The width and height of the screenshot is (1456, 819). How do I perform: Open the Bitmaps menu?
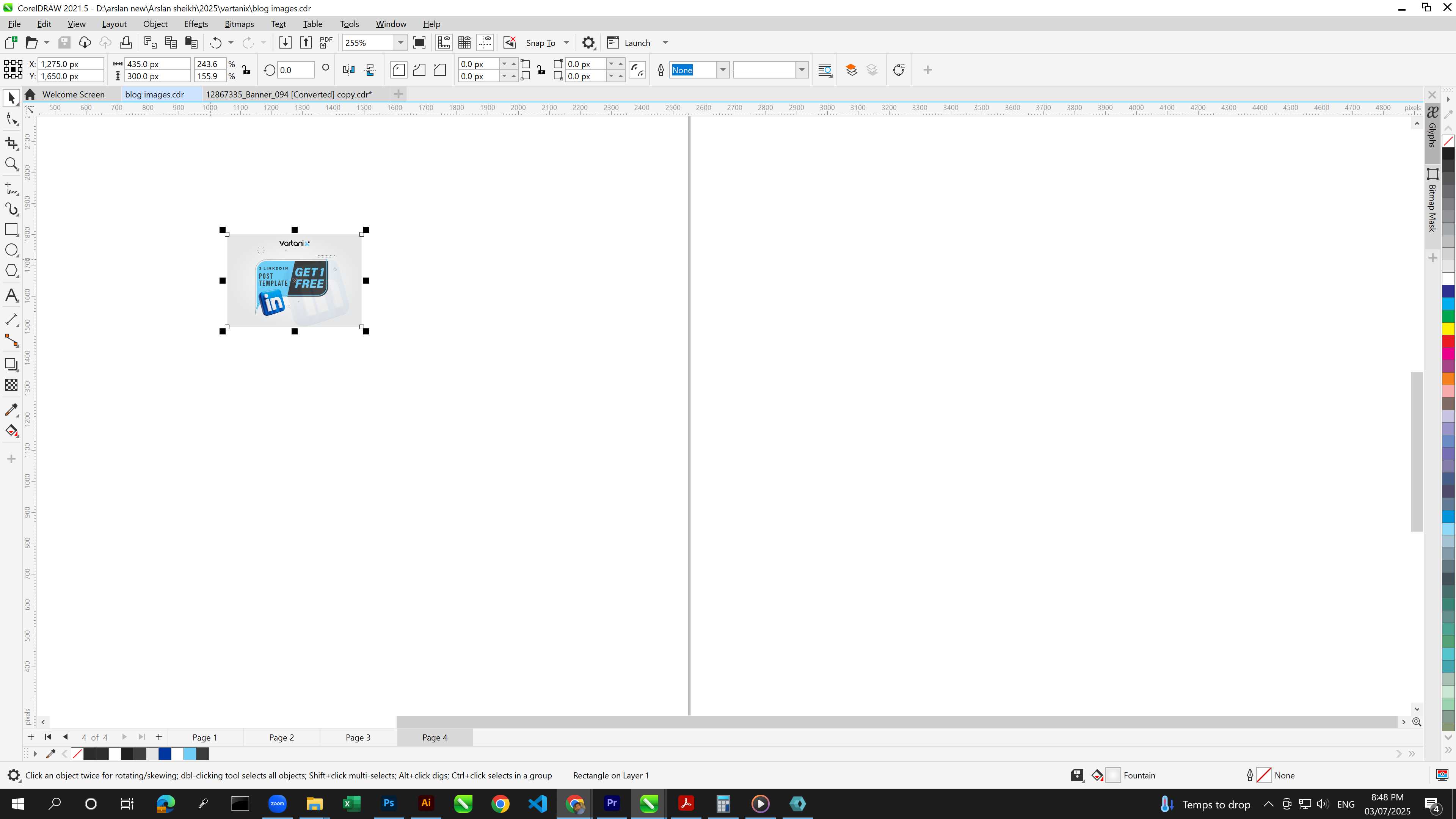[239, 24]
